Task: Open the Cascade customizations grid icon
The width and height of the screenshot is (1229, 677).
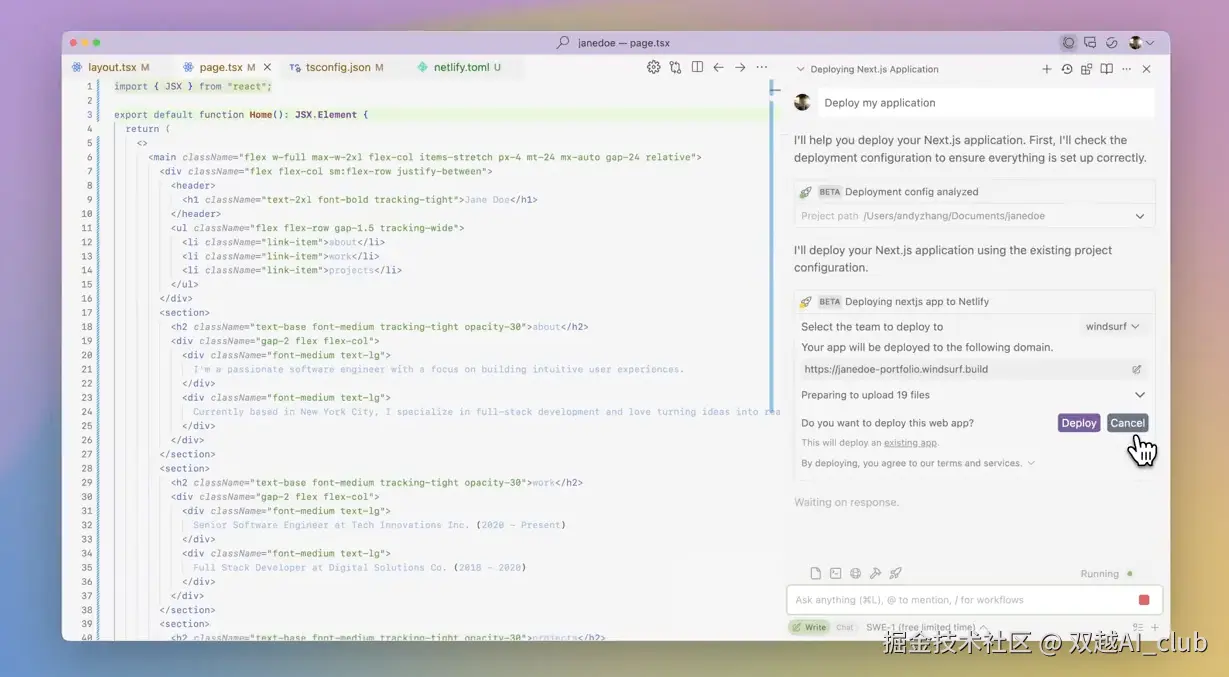Action: click(x=1086, y=69)
